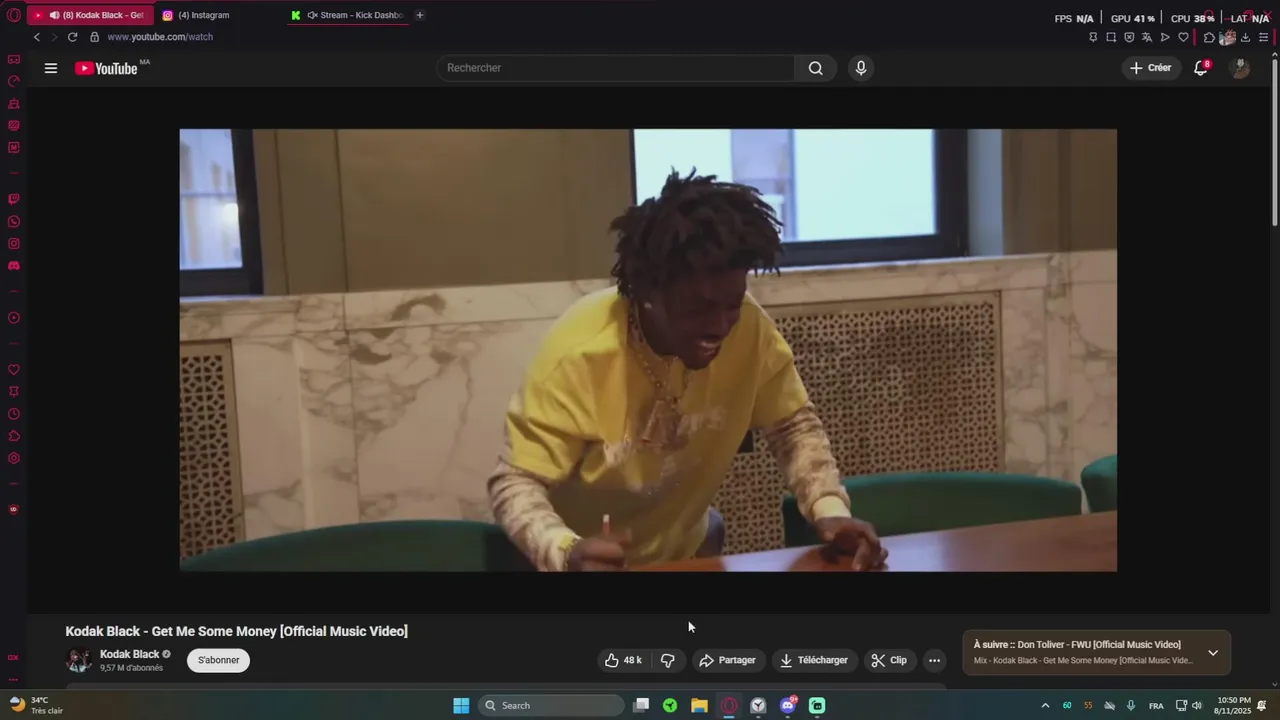Viewport: 1280px width, 720px height.
Task: Open the sidebar heart bookmarks icon
Action: click(14, 370)
